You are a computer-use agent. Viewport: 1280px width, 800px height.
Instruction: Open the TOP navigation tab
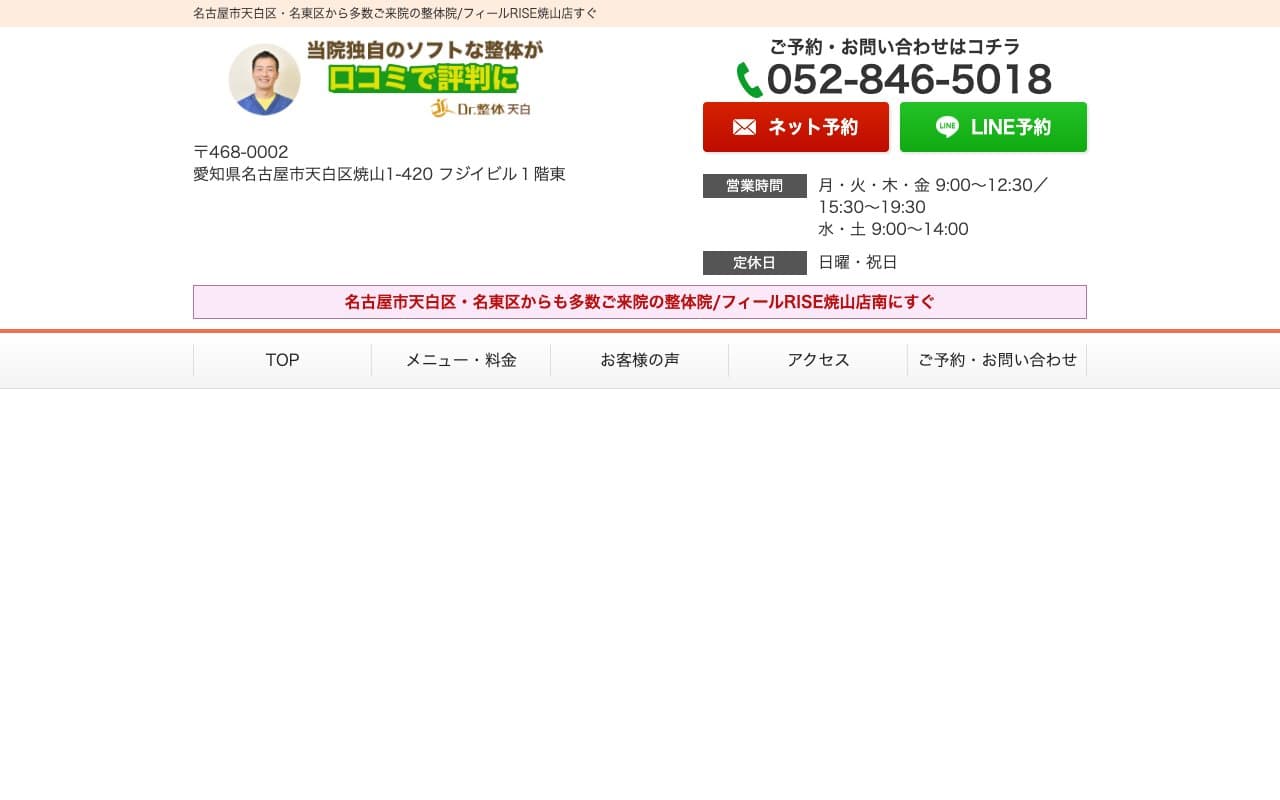(282, 360)
